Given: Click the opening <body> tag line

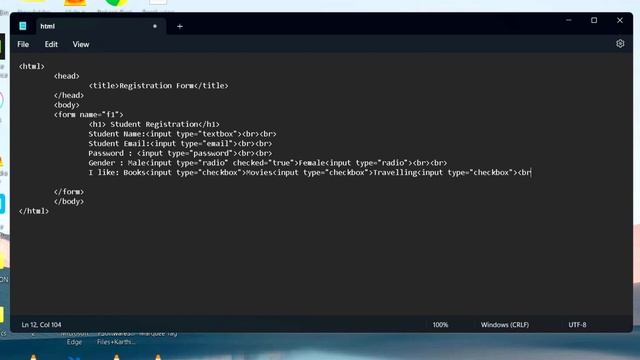Looking at the screenshot, I should click(67, 105).
